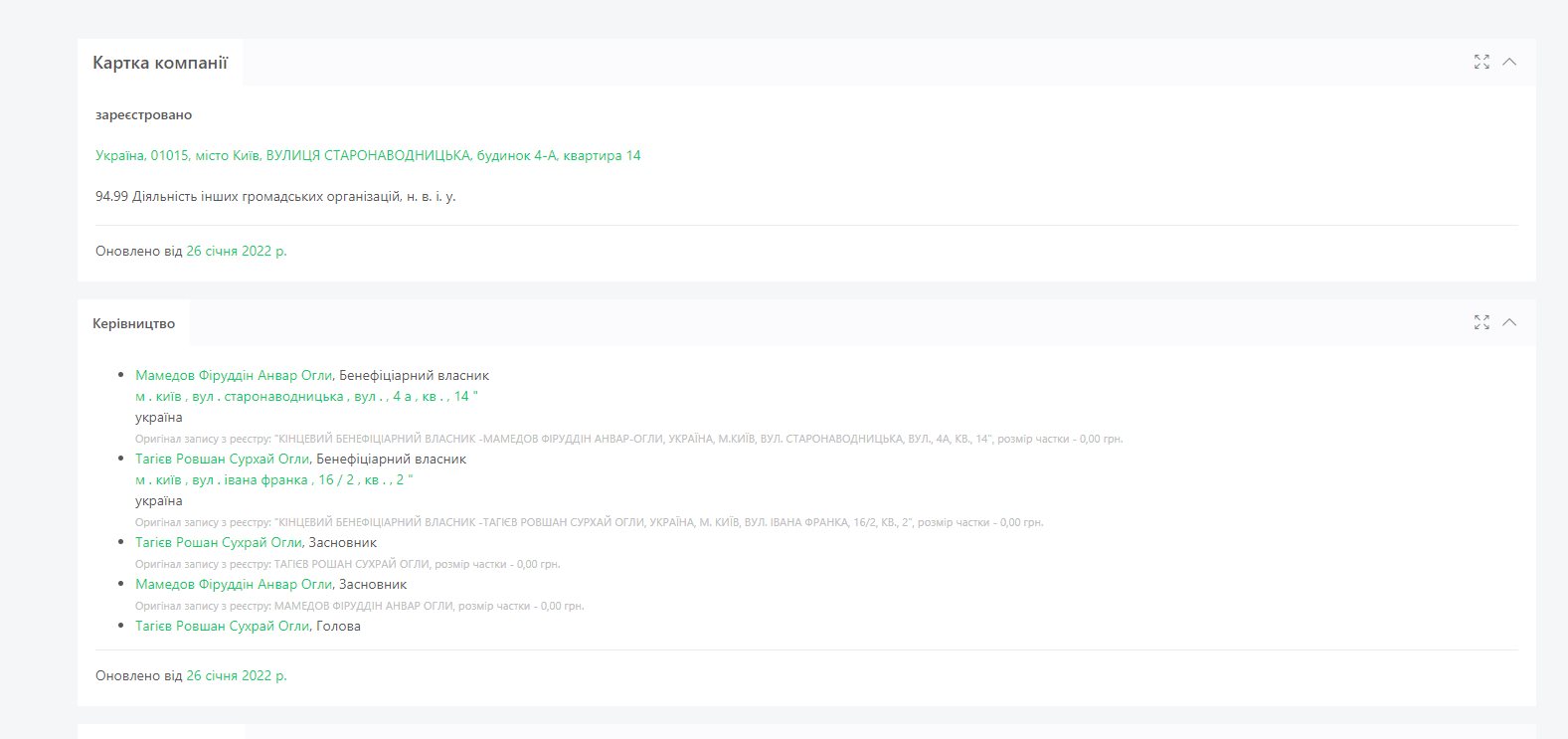Image resolution: width=1568 pixels, height=739 pixels.
Task: Click update date link in Картка компанії
Action: click(x=236, y=251)
